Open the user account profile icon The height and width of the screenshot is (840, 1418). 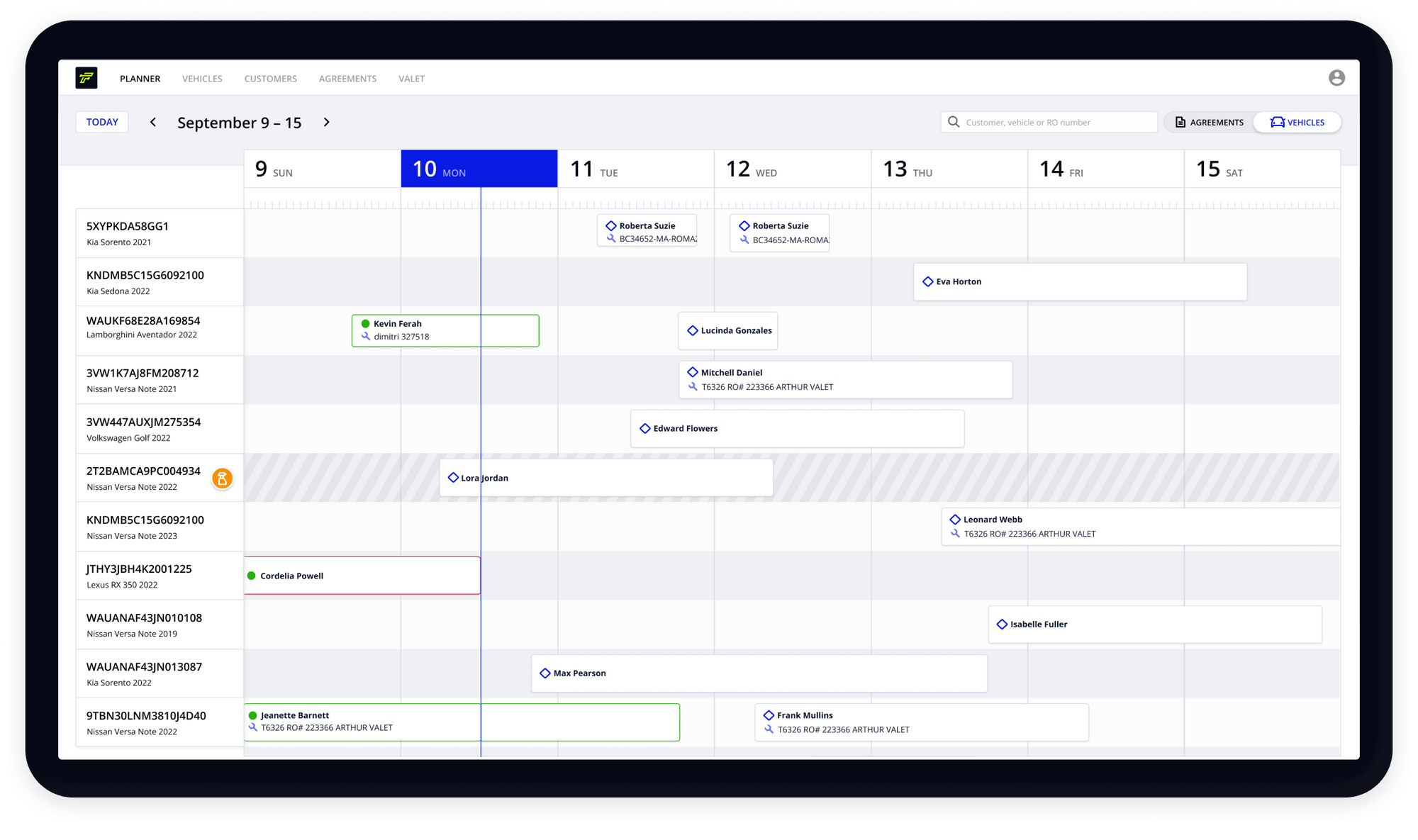tap(1336, 78)
